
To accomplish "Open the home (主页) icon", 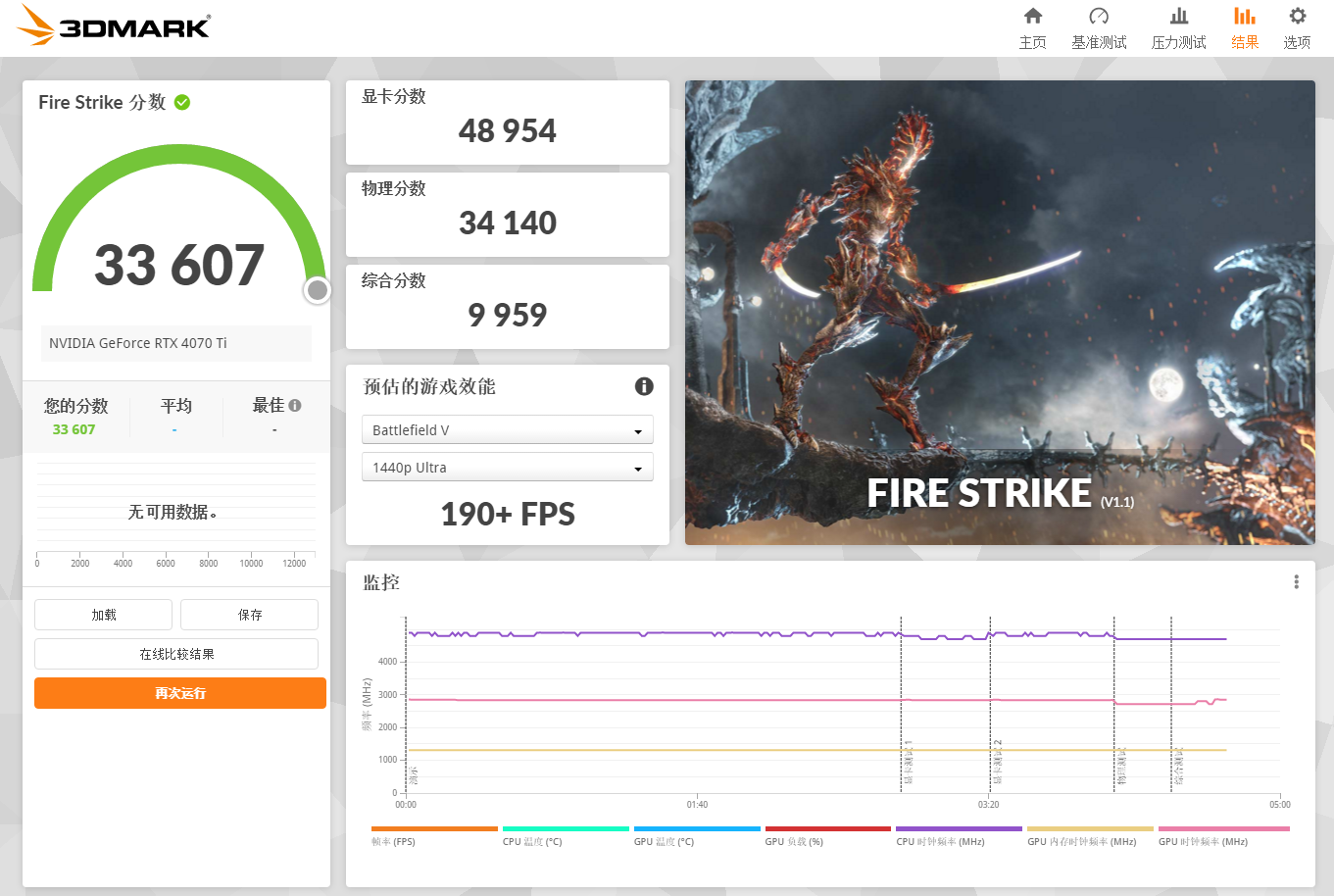I will [x=1033, y=16].
